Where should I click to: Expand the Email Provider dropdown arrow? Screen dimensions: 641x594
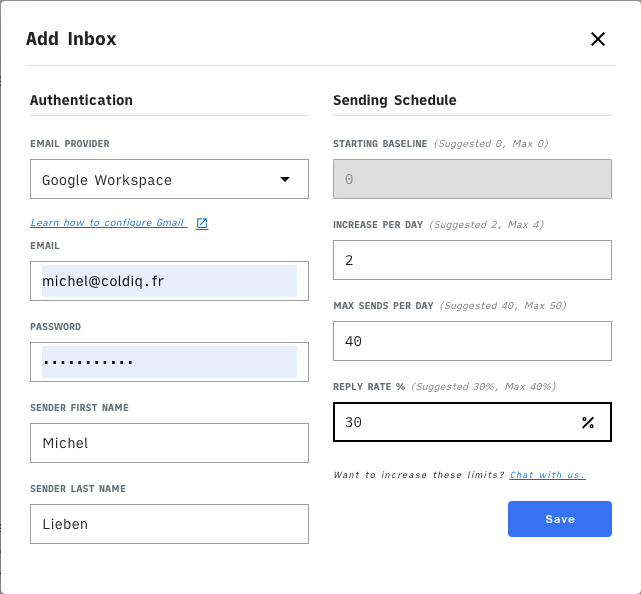point(285,180)
